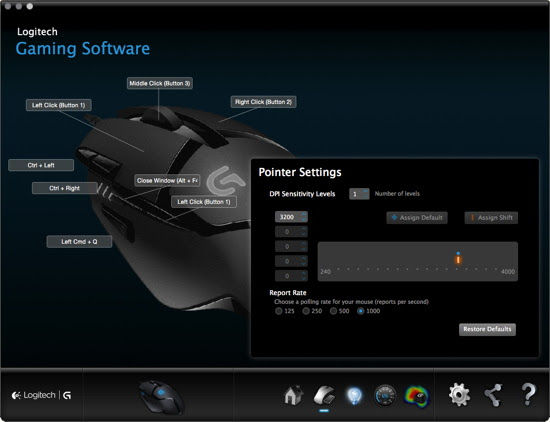Open the Home icon in bottom bar
550x422 pixels.
pyautogui.click(x=294, y=395)
